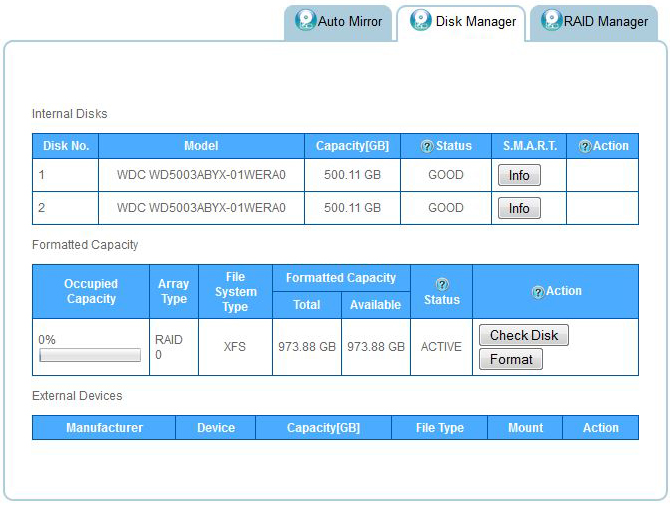
Task: Click the Disk No. column header
Action: [x=66, y=146]
